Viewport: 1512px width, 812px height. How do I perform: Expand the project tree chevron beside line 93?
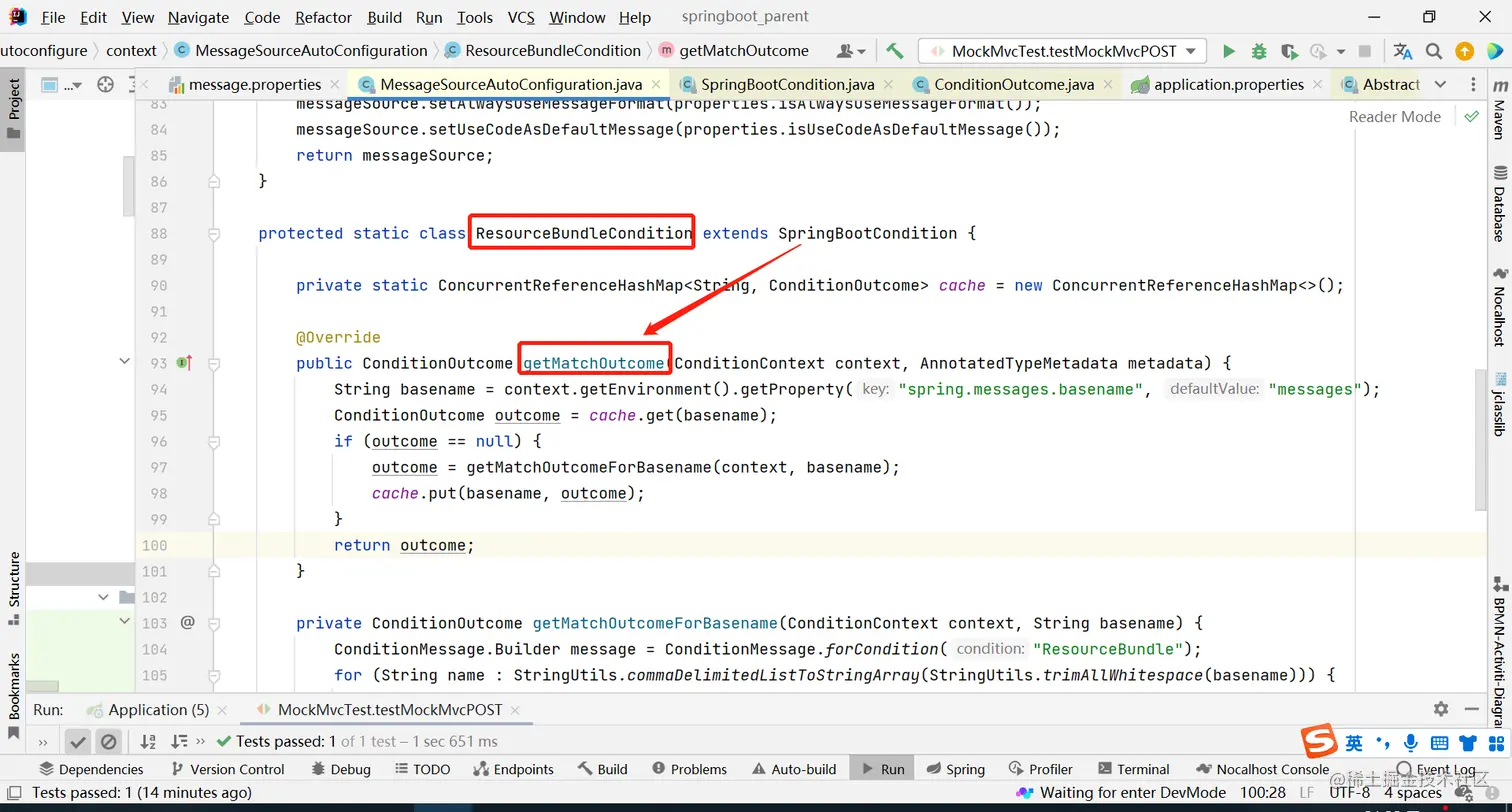(x=124, y=361)
